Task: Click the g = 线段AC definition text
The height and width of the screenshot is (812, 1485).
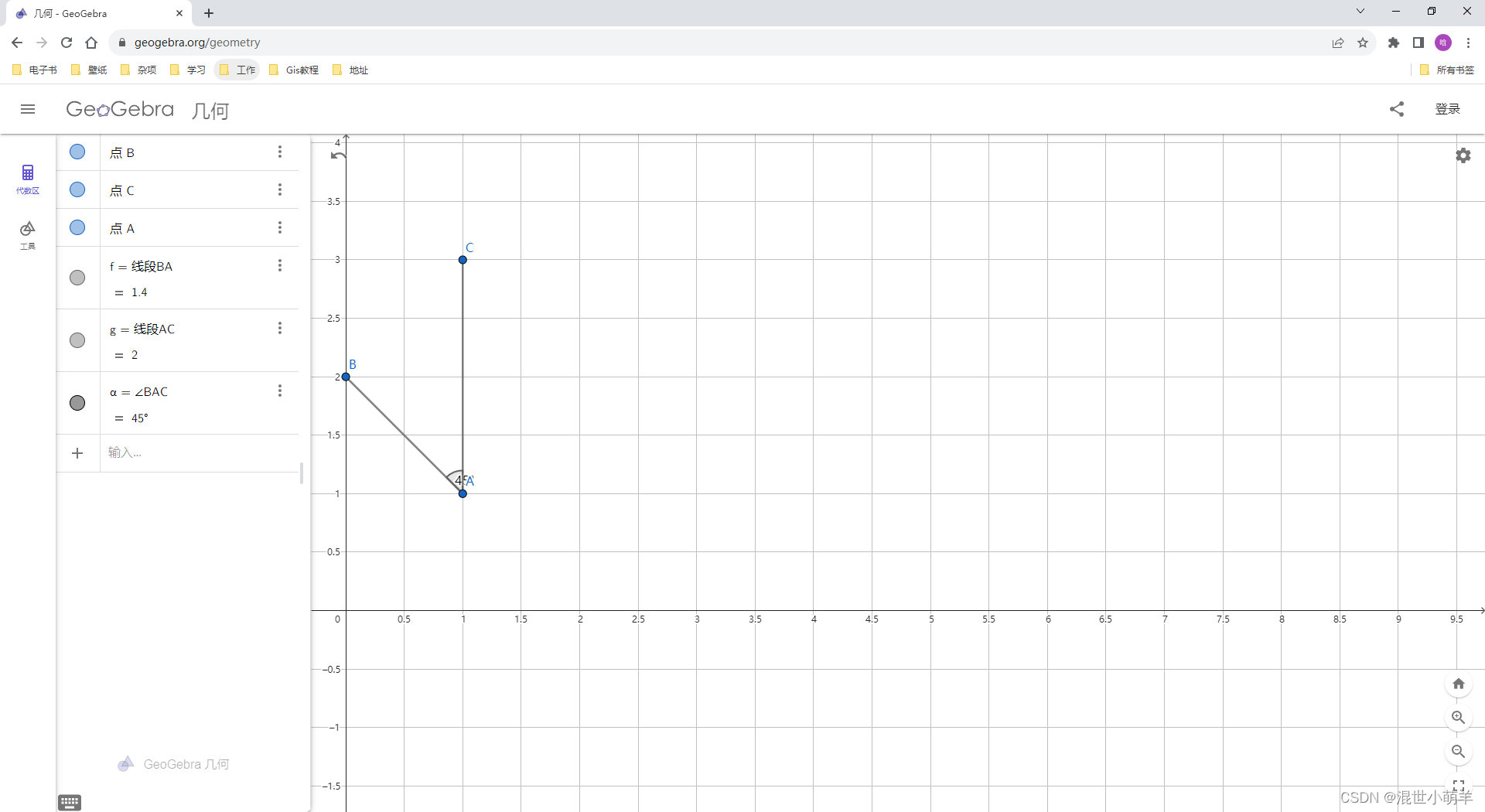Action: [x=142, y=329]
